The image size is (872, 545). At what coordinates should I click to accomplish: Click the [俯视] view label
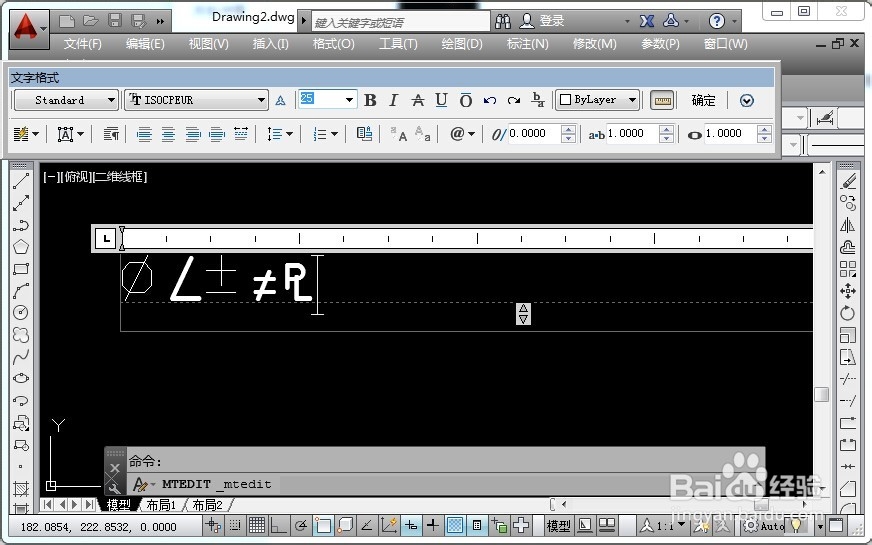[x=74, y=177]
